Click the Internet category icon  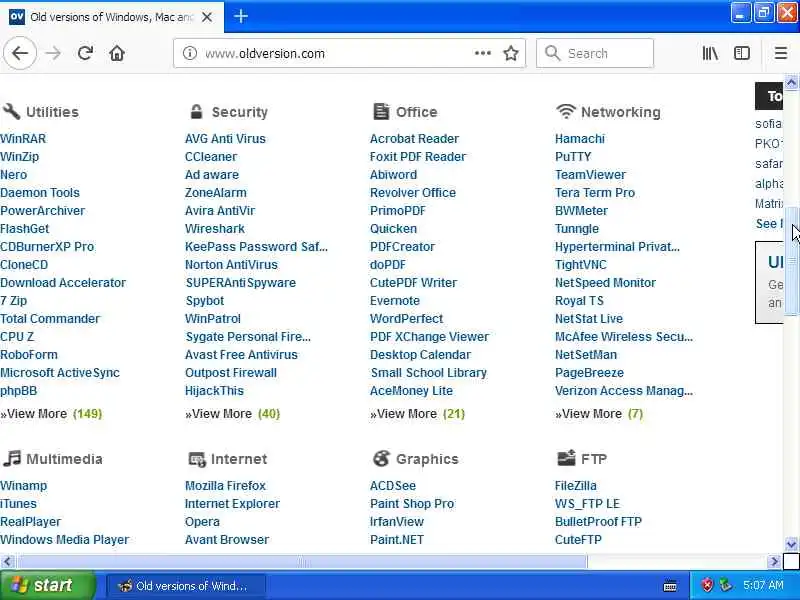point(196,459)
